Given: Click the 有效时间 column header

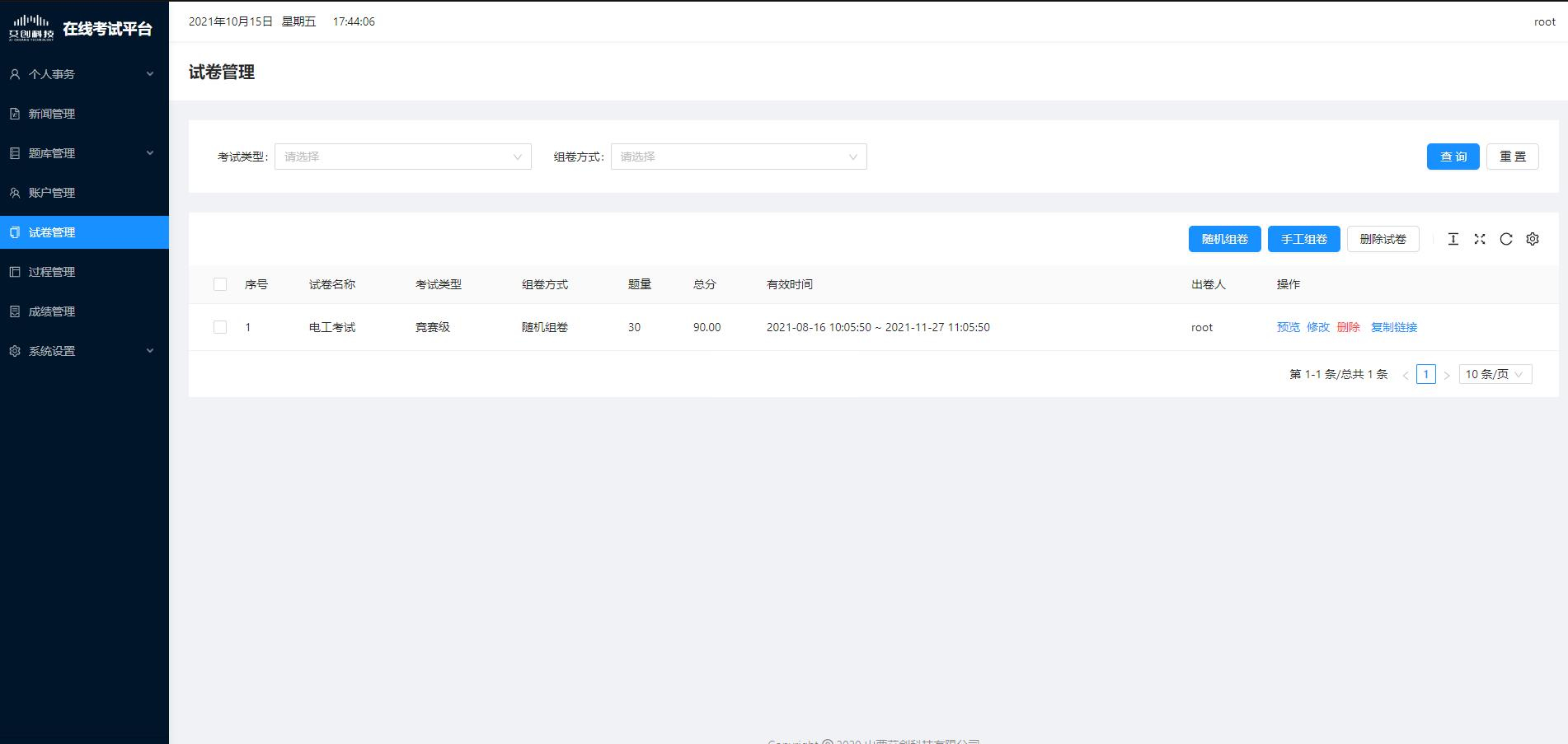Looking at the screenshot, I should click(x=790, y=284).
